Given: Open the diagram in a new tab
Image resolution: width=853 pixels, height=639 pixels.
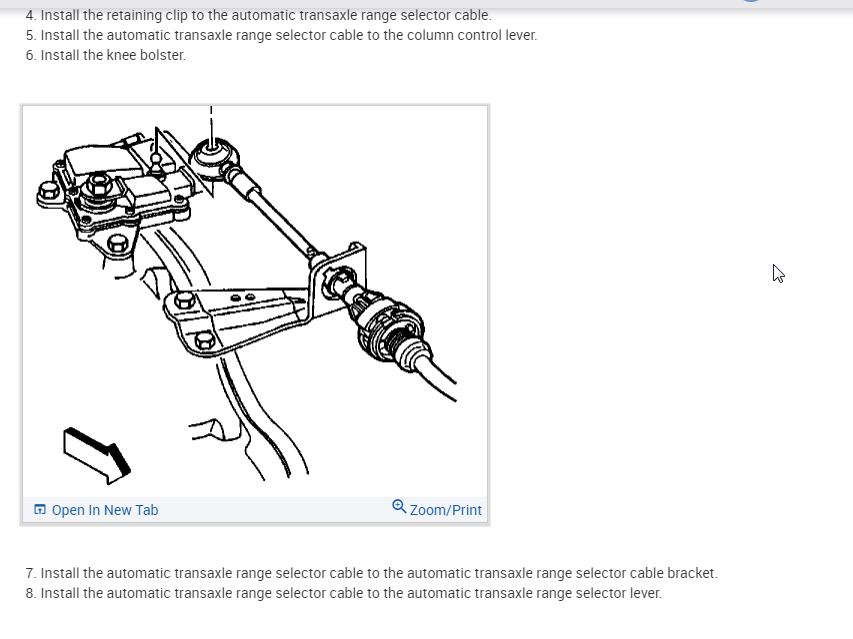Looking at the screenshot, I should 96,510.
